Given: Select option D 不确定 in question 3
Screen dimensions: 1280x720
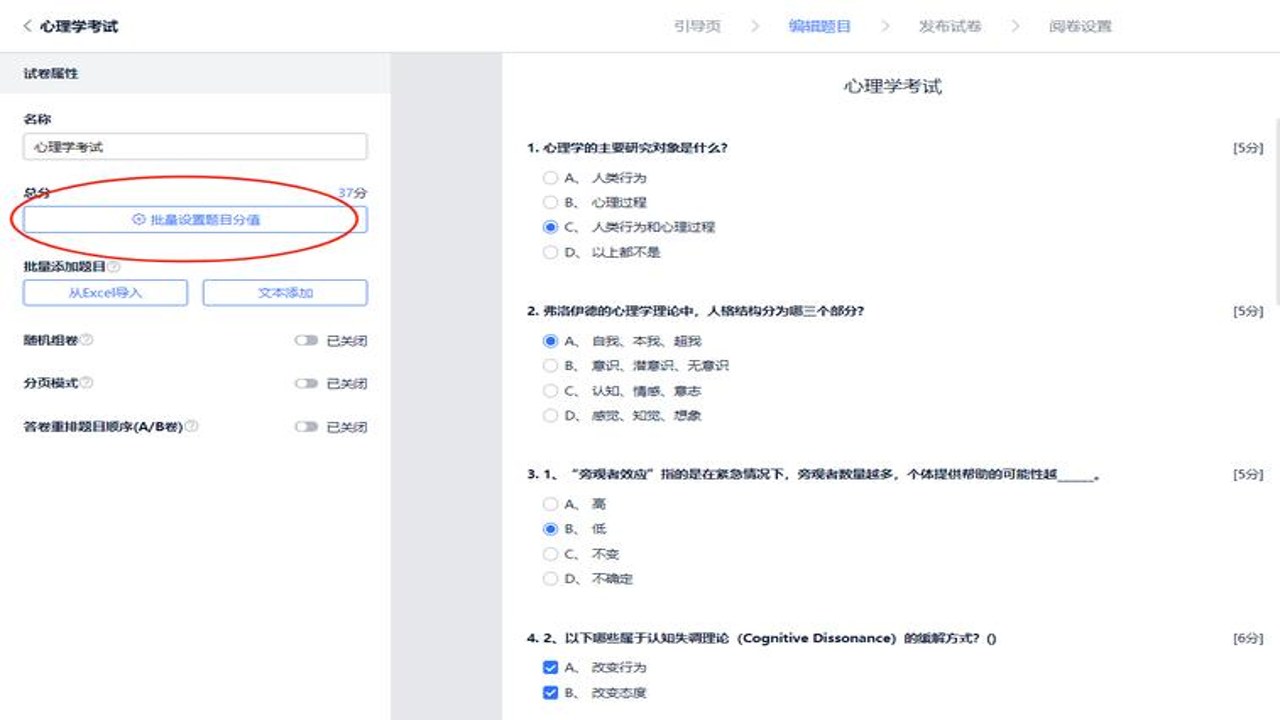Looking at the screenshot, I should 550,578.
